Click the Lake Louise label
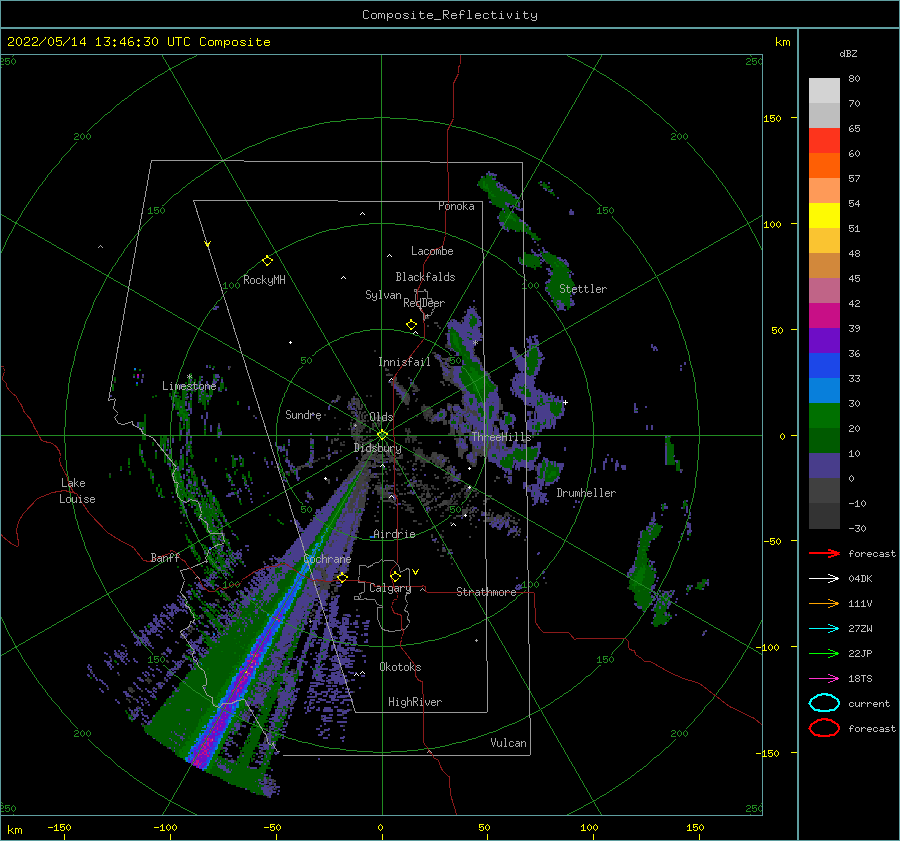This screenshot has height=841, width=900. pos(77,491)
